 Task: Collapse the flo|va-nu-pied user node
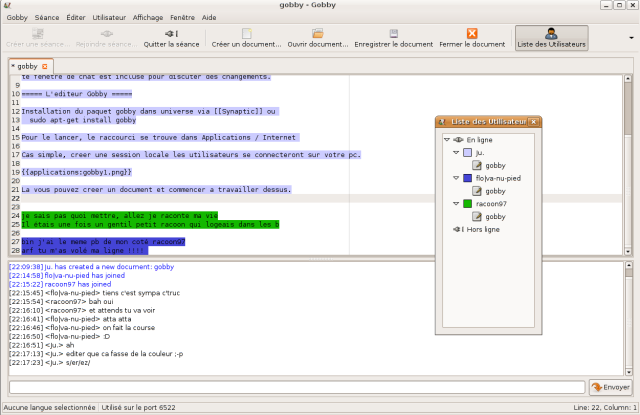pos(456,178)
